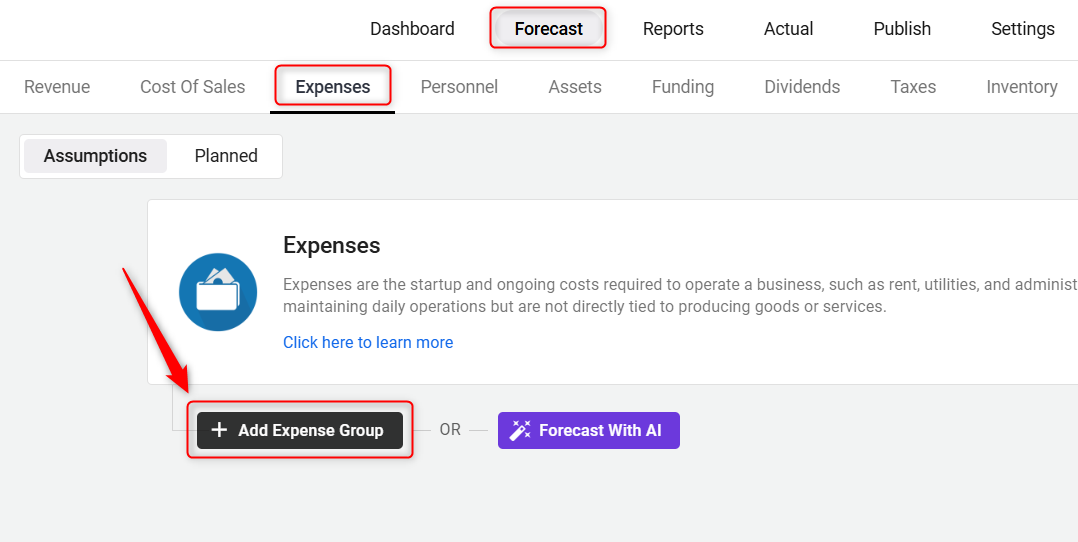Open the Inventory tab
Image resolution: width=1078 pixels, height=542 pixels.
(1022, 87)
